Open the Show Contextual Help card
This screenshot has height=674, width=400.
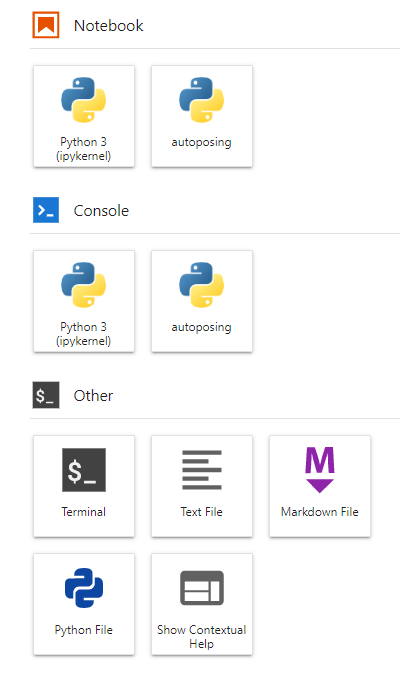[x=202, y=604]
